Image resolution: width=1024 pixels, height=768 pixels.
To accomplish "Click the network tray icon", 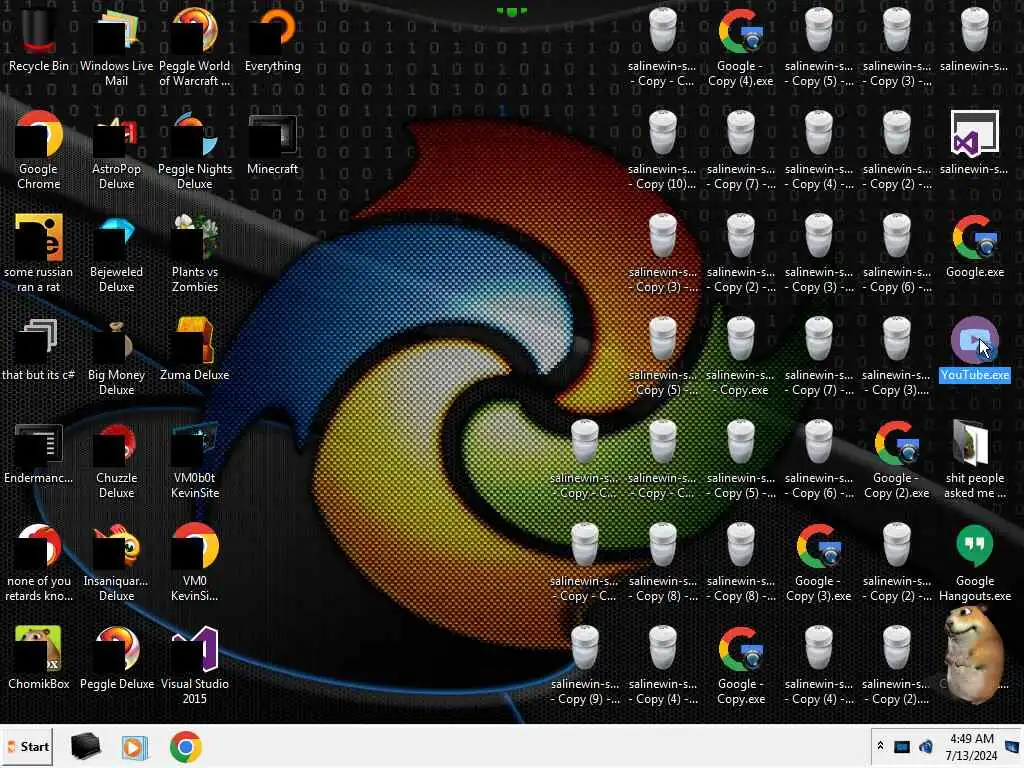I will 925,746.
